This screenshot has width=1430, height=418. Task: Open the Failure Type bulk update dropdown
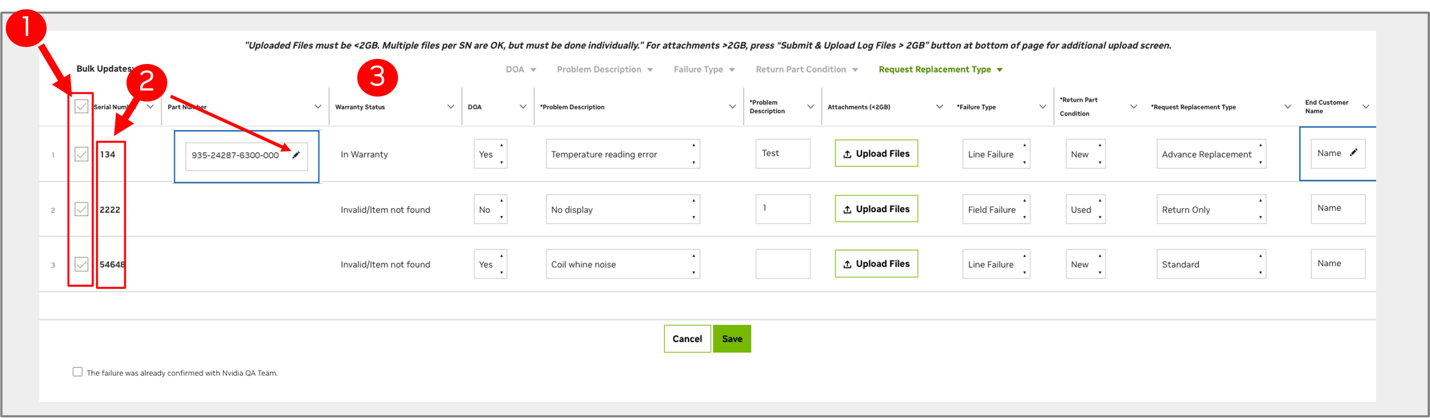tap(705, 69)
